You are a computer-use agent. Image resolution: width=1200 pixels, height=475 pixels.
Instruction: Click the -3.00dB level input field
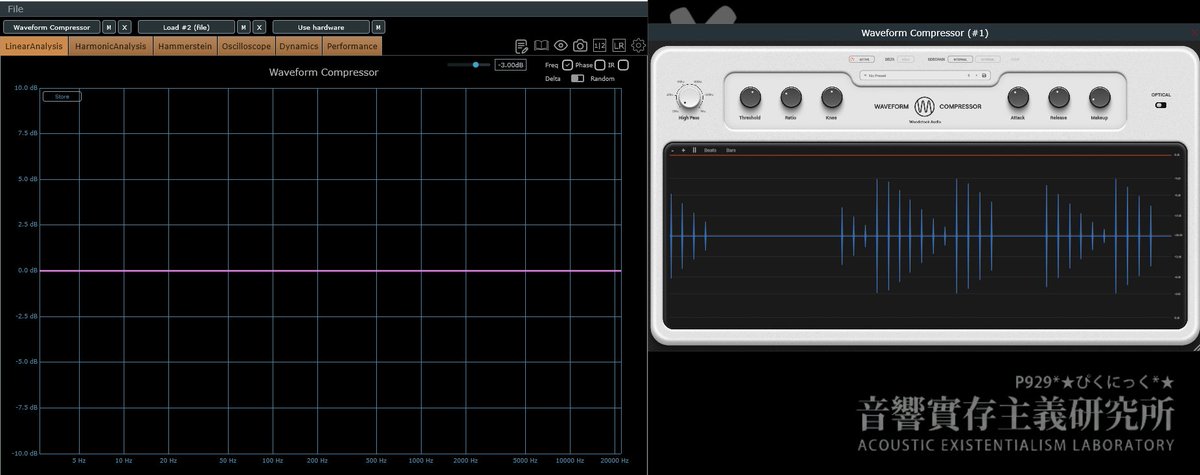pyautogui.click(x=511, y=65)
